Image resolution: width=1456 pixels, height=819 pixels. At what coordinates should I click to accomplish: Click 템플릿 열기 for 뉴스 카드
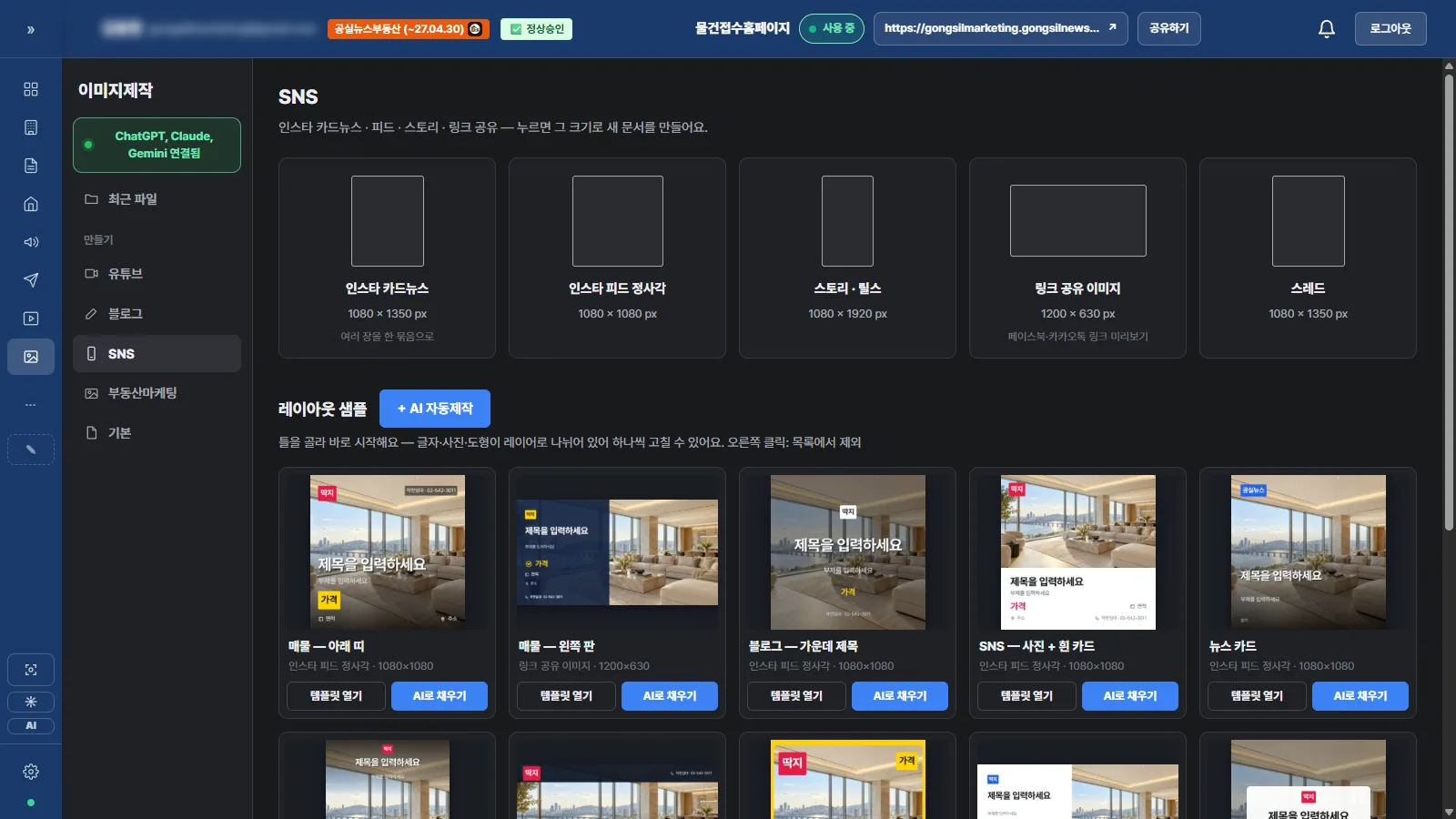(x=1257, y=696)
